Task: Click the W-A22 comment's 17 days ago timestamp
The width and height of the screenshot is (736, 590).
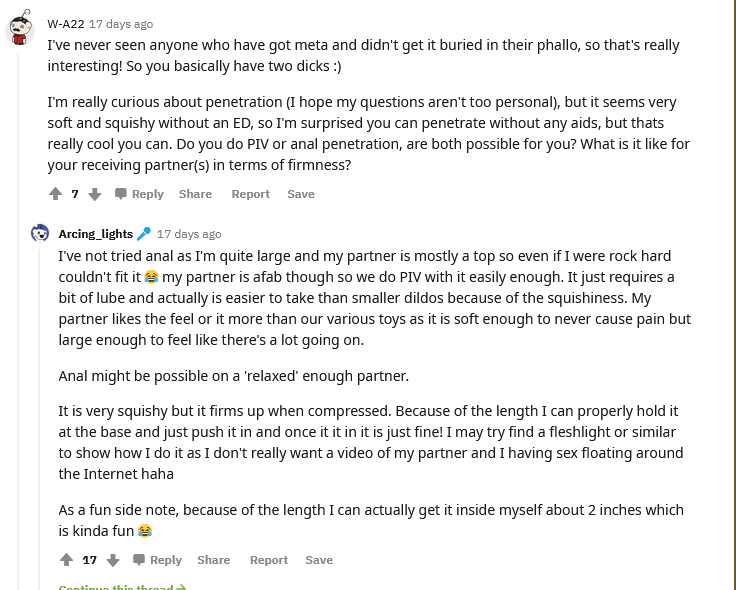Action: [121, 23]
